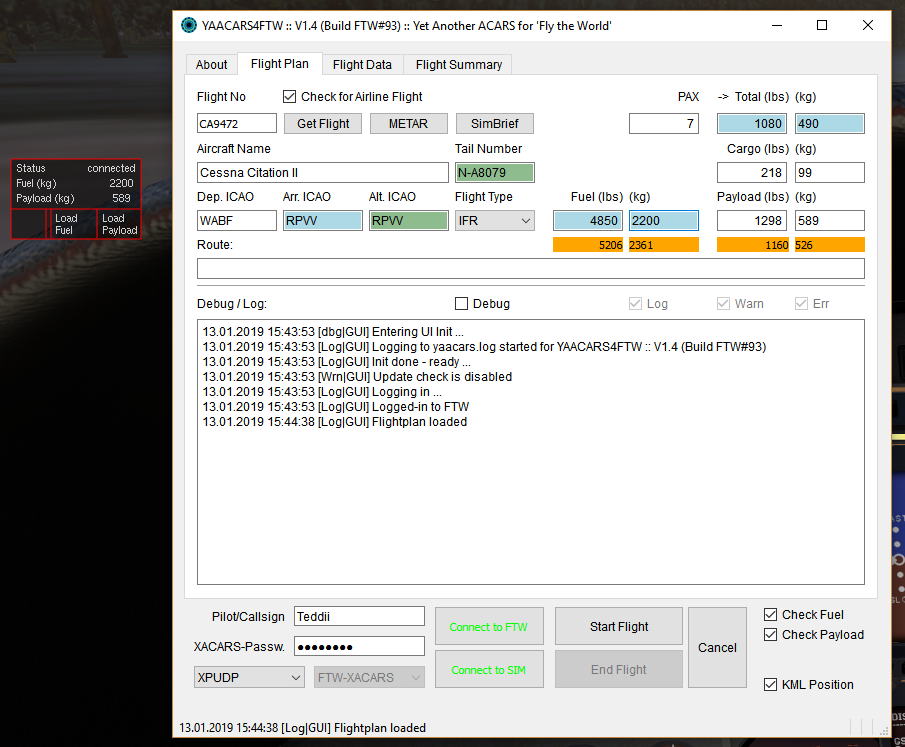905x747 pixels.
Task: Click the Dep. ICAO field WABF
Action: click(237, 221)
